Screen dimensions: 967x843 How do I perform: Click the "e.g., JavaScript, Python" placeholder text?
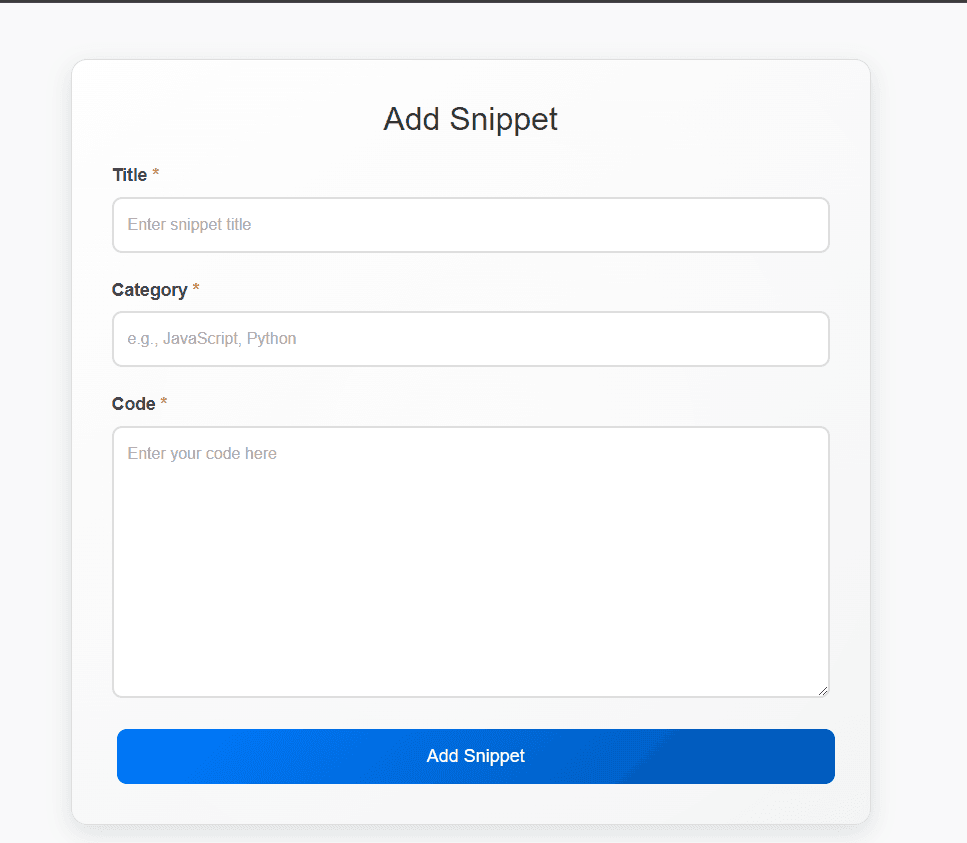coord(212,339)
